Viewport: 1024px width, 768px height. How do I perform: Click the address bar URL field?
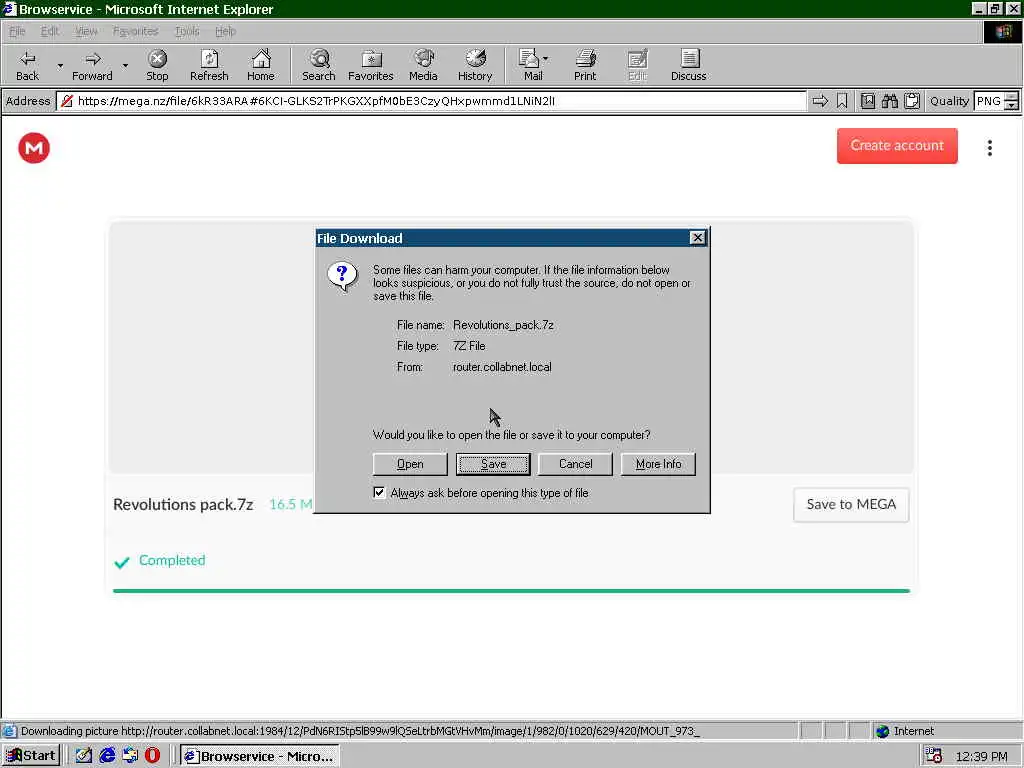pos(431,101)
